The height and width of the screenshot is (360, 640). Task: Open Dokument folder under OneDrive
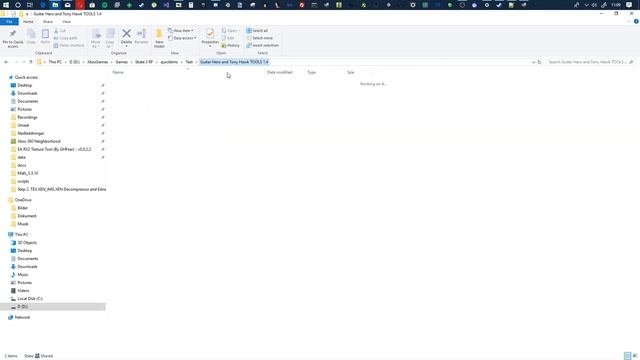[x=27, y=216]
